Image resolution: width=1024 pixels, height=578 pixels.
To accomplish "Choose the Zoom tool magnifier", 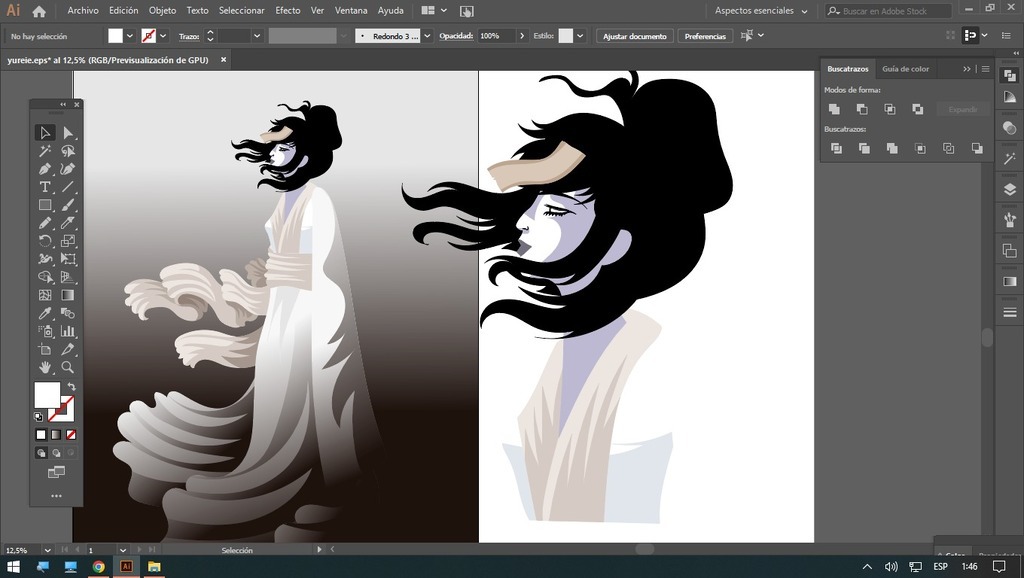I will tap(68, 367).
